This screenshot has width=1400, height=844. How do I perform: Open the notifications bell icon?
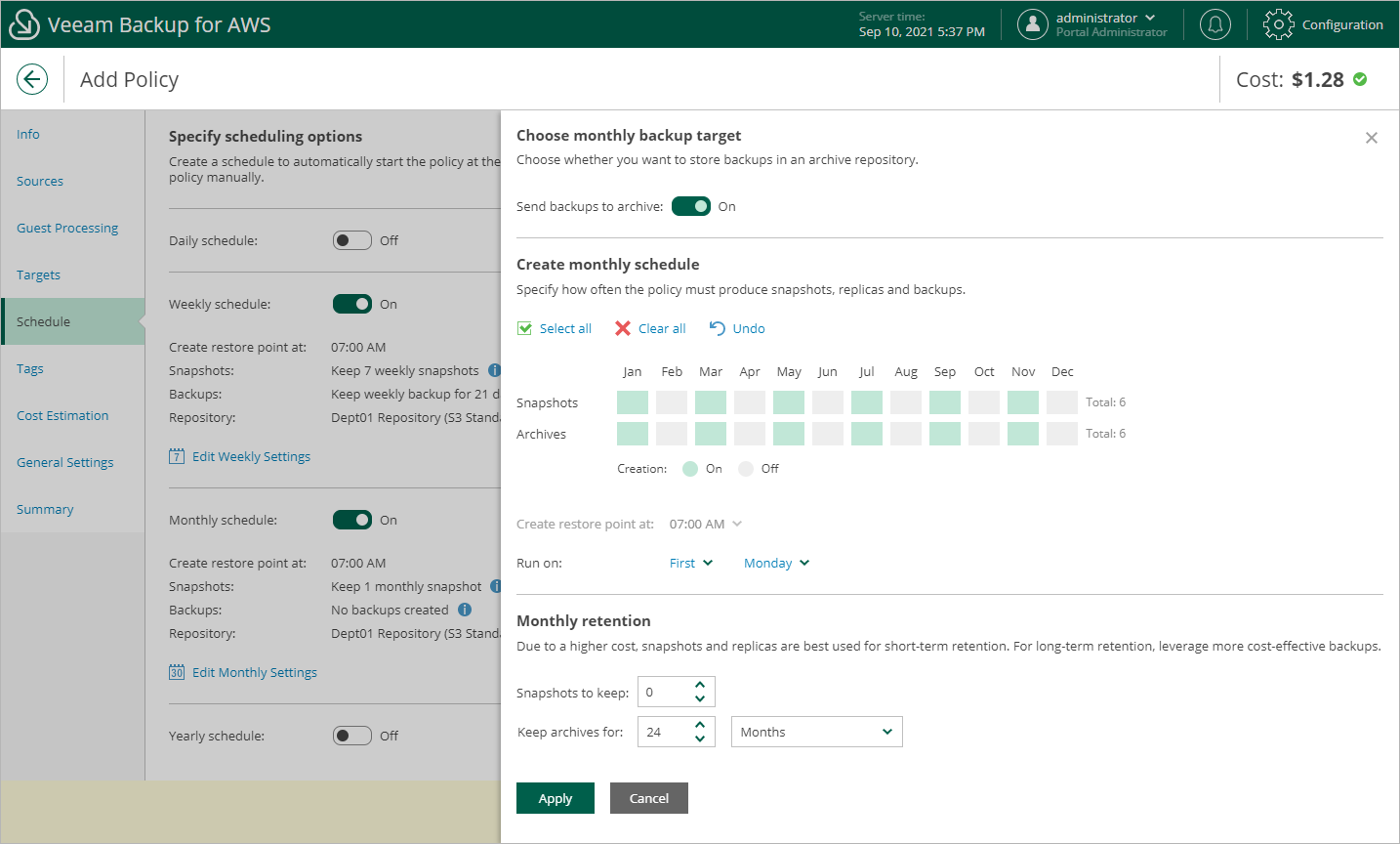[1215, 24]
